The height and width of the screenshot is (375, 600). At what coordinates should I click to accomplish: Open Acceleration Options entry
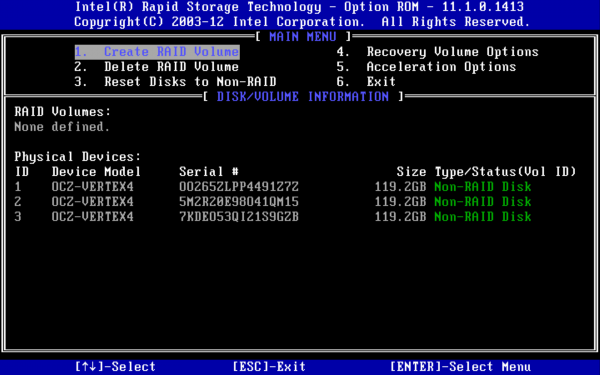pyautogui.click(x=426, y=67)
